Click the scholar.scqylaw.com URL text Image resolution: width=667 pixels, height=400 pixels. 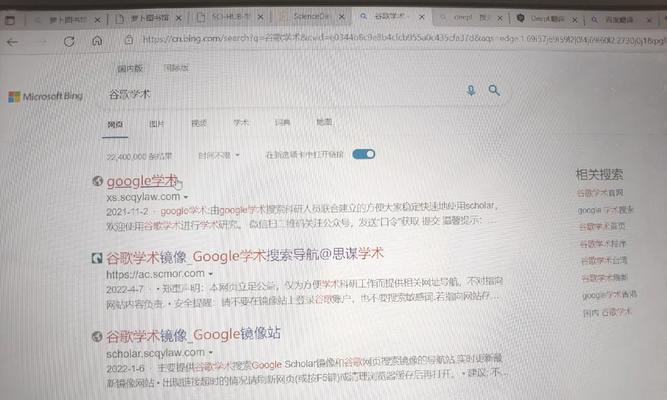156,353
